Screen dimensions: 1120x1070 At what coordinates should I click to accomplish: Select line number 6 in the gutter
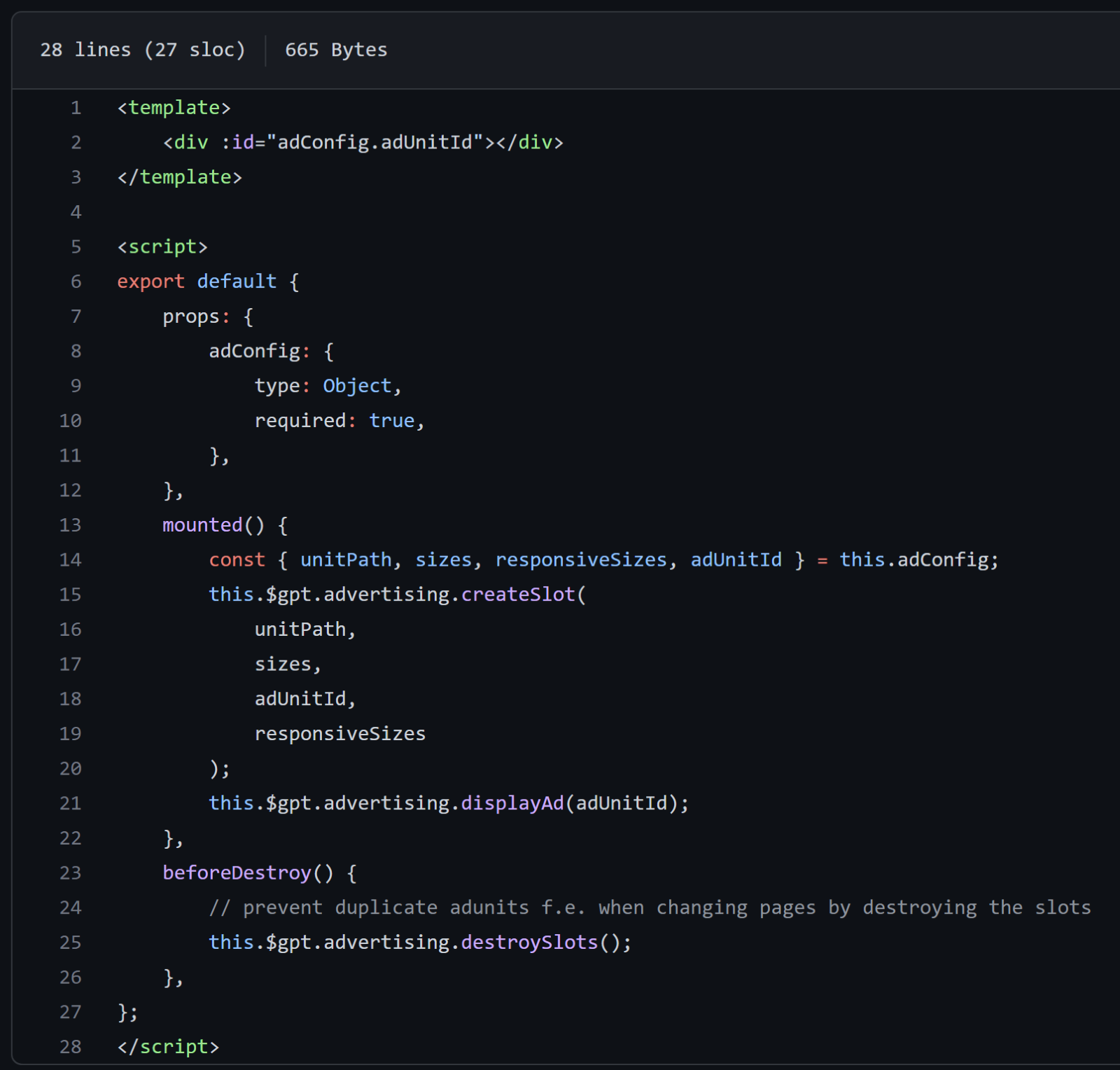point(76,282)
